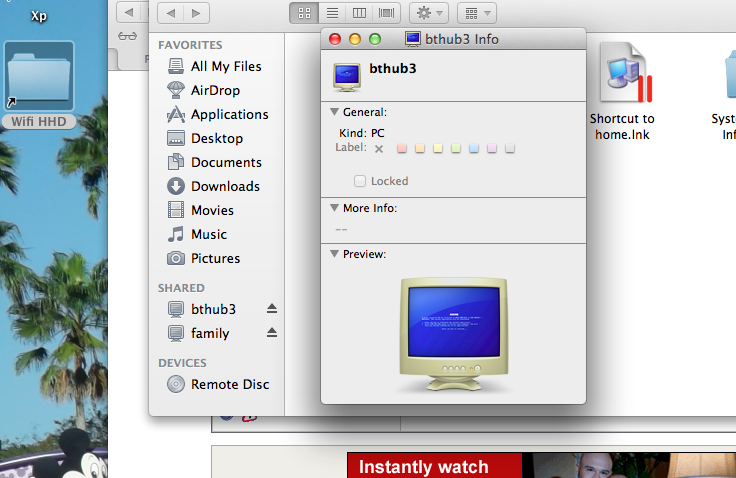Switch Finder to list view
The image size is (736, 478).
[332, 13]
